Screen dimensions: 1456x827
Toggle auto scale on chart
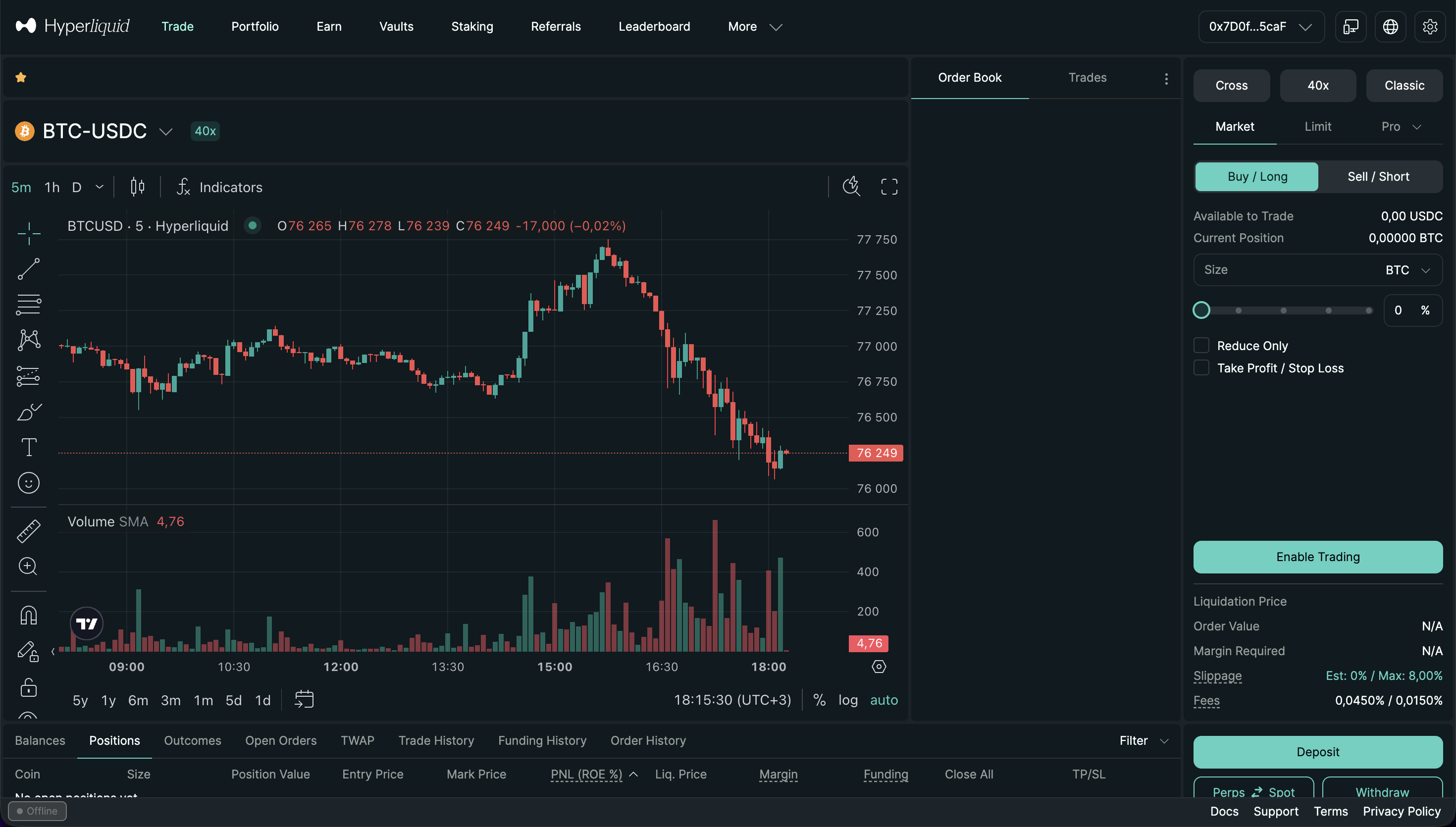click(884, 700)
